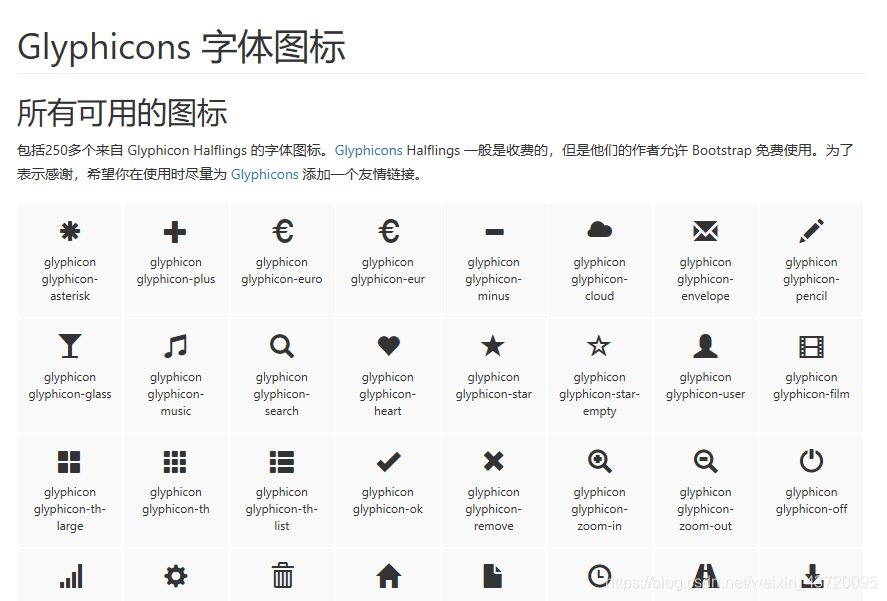Click the 'glyphicon glyphicon-star-empty' label
The width and height of the screenshot is (887, 601).
click(599, 394)
